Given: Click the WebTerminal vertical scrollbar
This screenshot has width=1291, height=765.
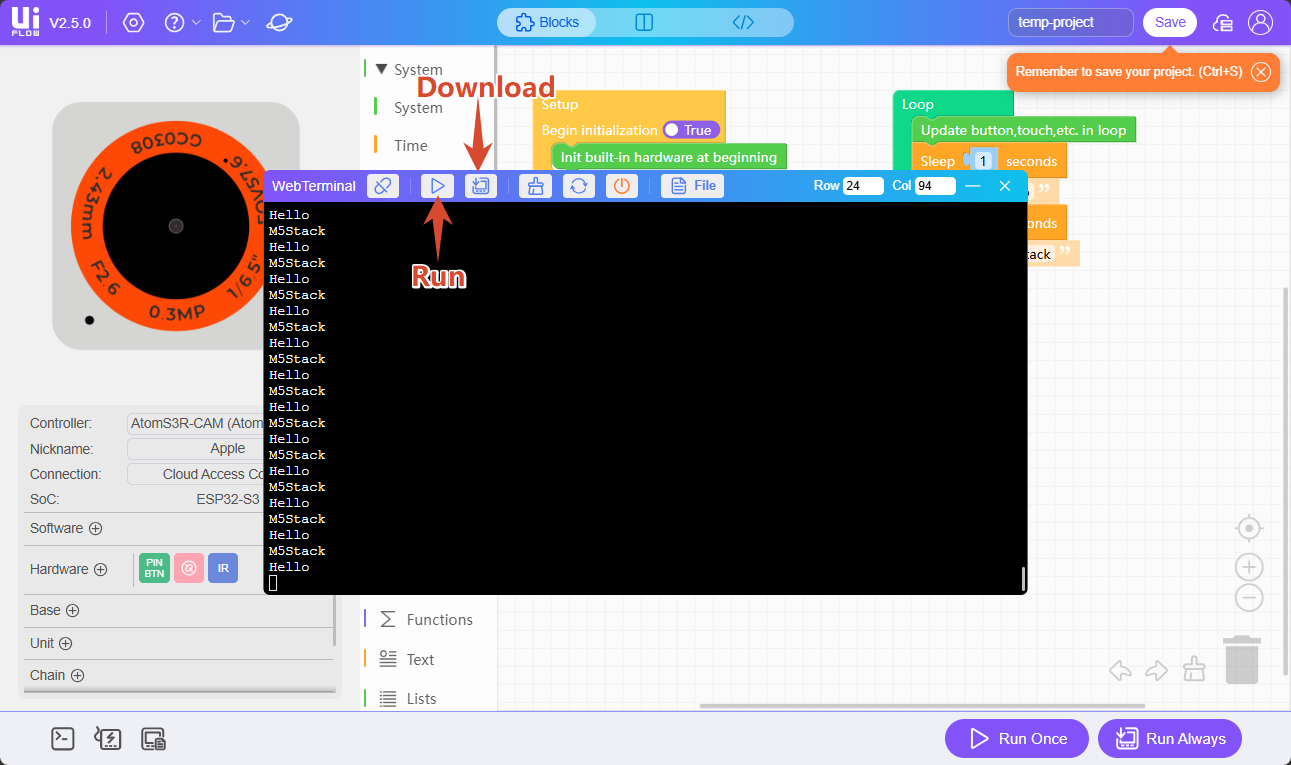Looking at the screenshot, I should coord(1023,578).
